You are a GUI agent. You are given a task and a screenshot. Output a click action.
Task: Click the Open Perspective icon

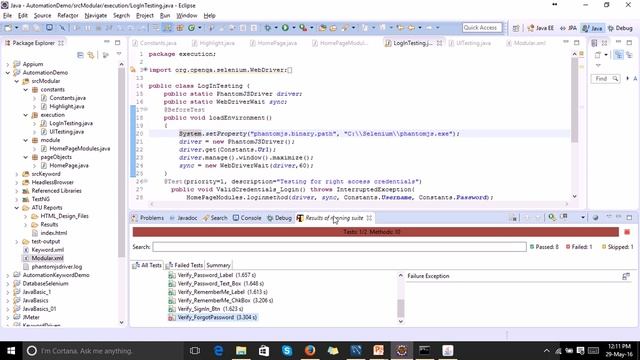516,28
